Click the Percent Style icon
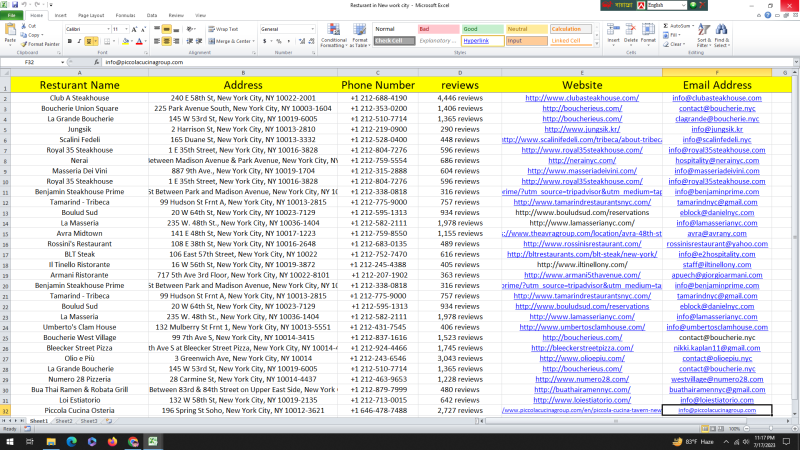The height and width of the screenshot is (450, 800). pos(279,41)
